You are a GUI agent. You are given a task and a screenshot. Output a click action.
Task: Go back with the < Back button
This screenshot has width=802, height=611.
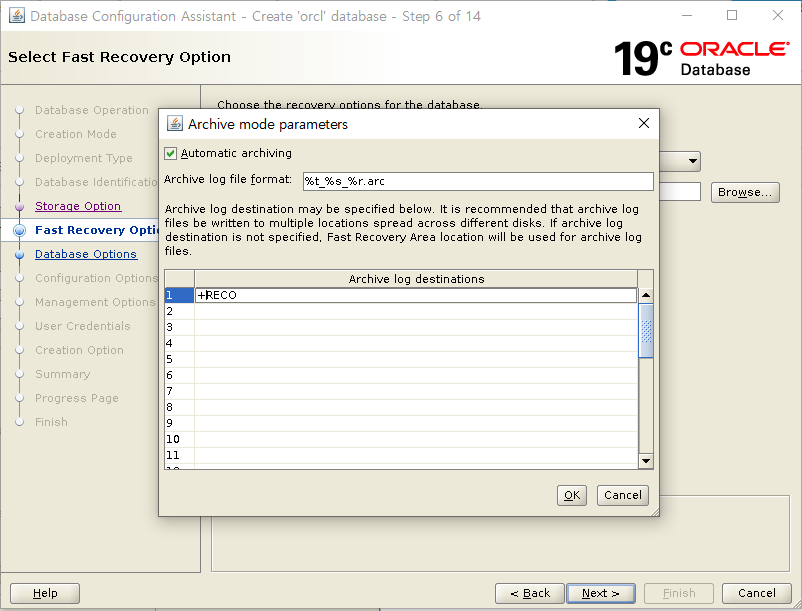(530, 593)
